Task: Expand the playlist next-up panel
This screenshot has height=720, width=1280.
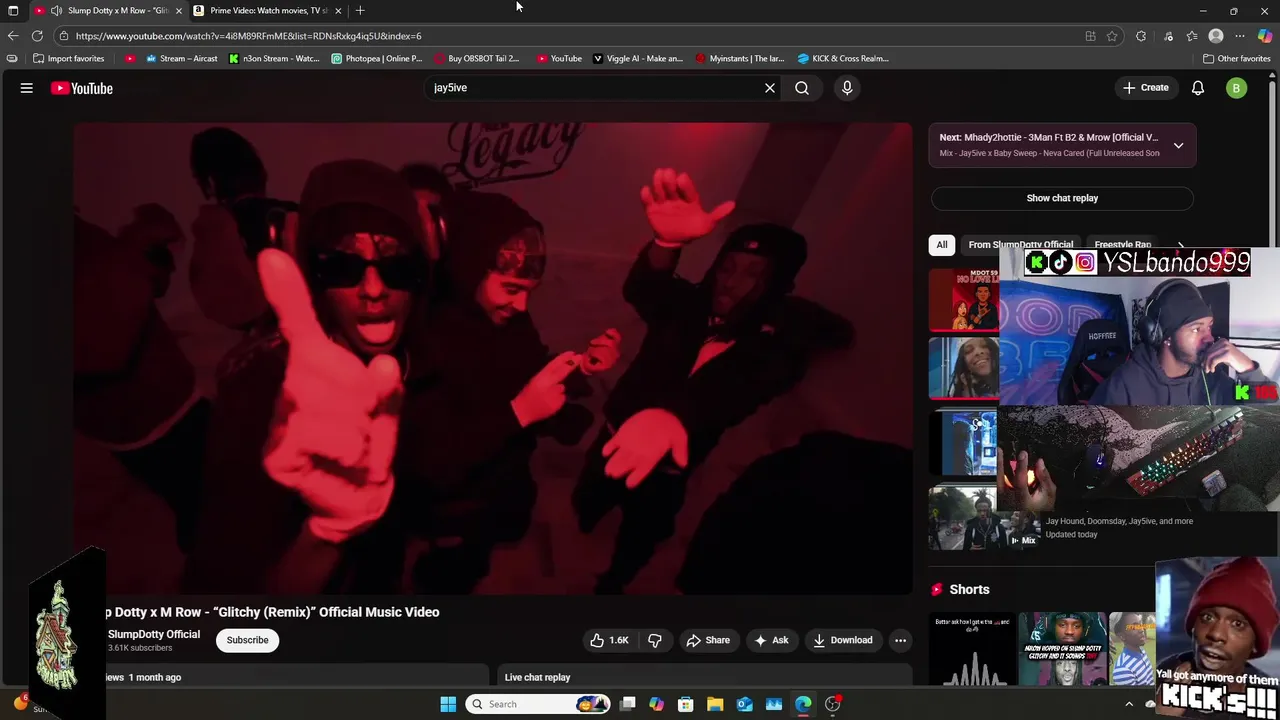Action: pyautogui.click(x=1179, y=145)
